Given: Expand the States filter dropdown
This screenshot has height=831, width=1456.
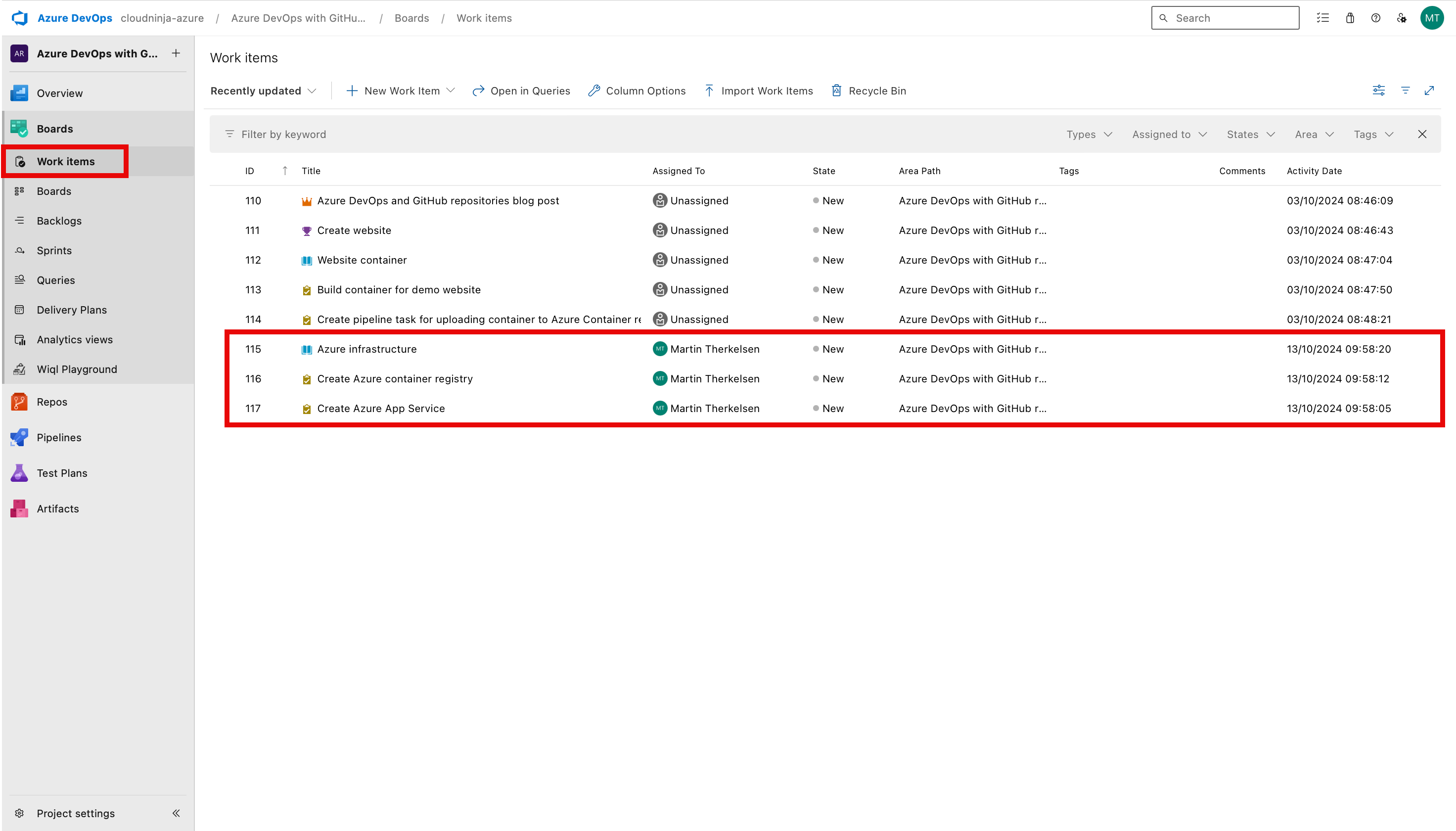Looking at the screenshot, I should point(1250,134).
